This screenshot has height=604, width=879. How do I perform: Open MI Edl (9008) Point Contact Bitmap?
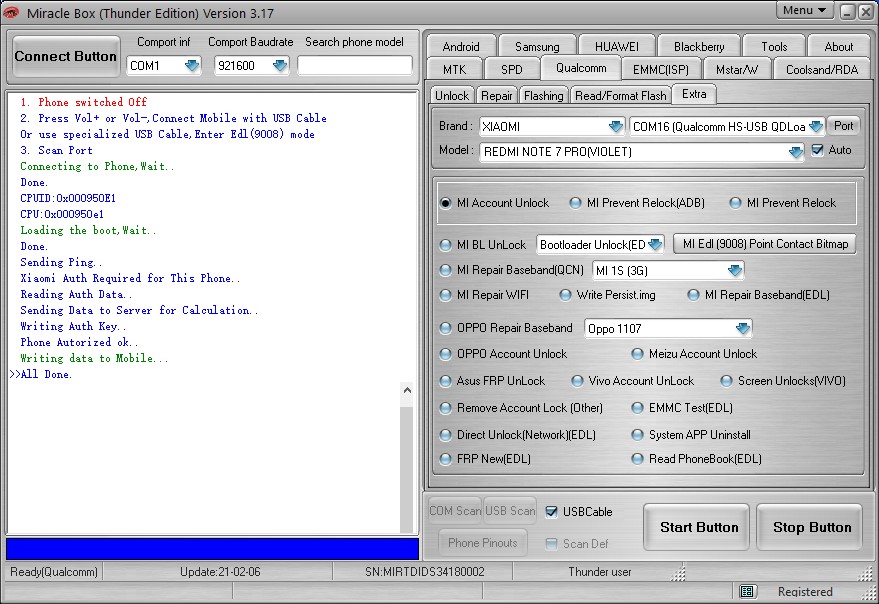pos(765,244)
